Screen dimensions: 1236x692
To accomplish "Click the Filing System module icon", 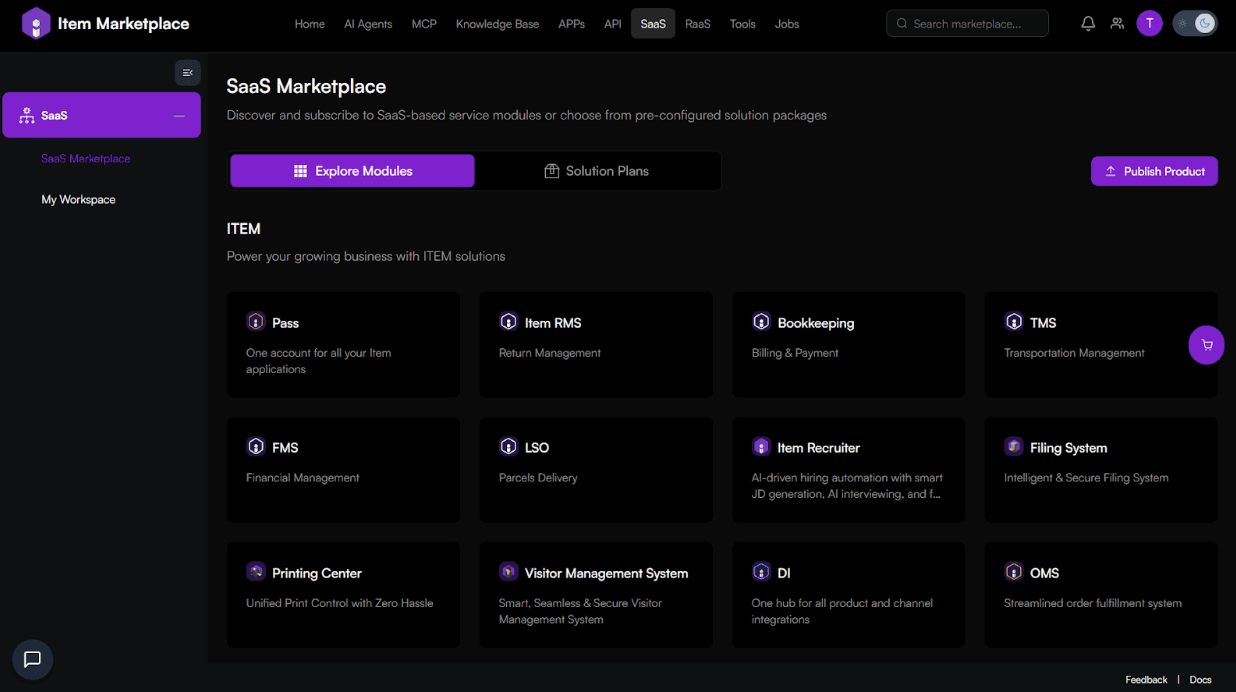I will point(1013,447).
